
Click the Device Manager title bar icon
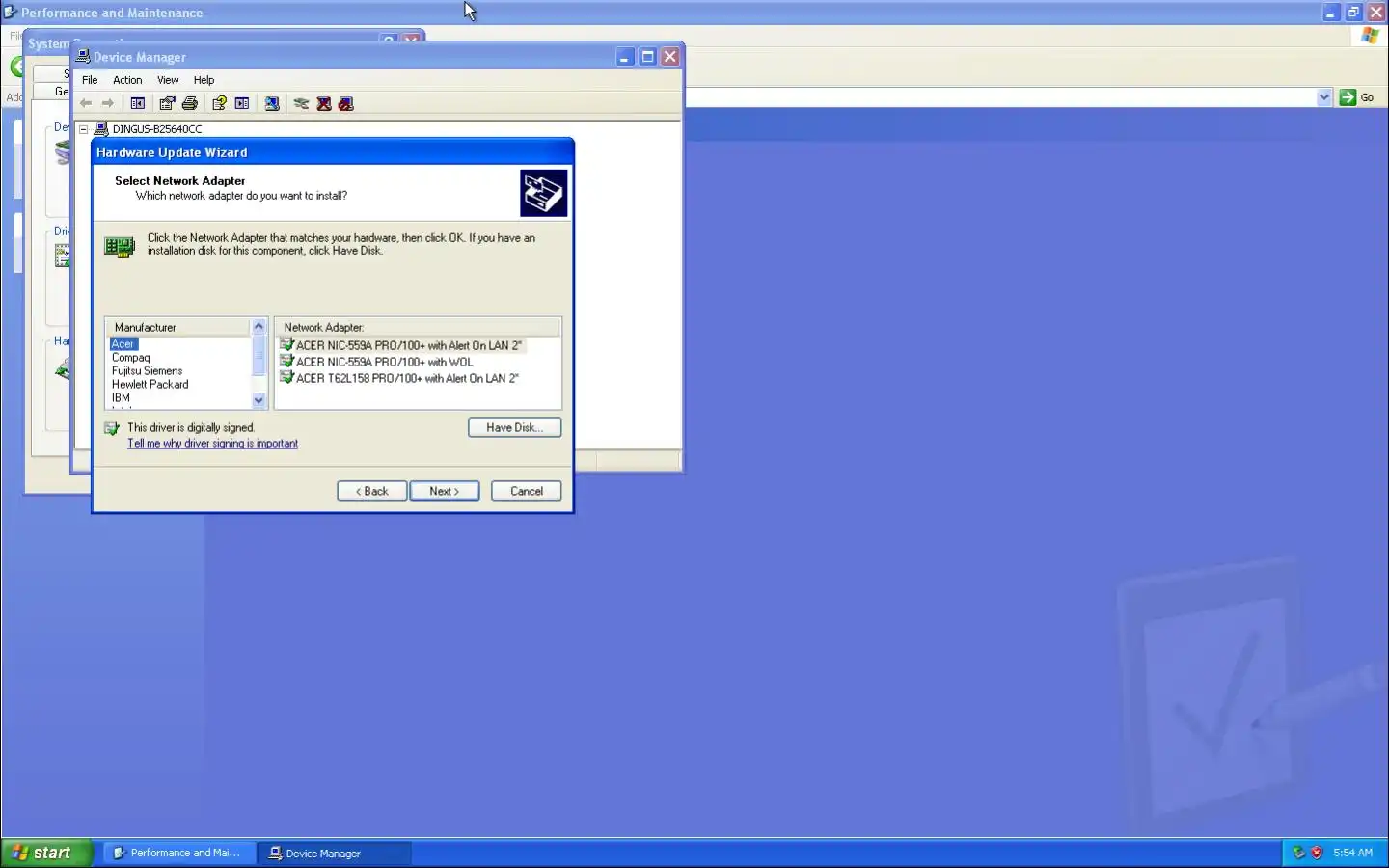coord(84,57)
